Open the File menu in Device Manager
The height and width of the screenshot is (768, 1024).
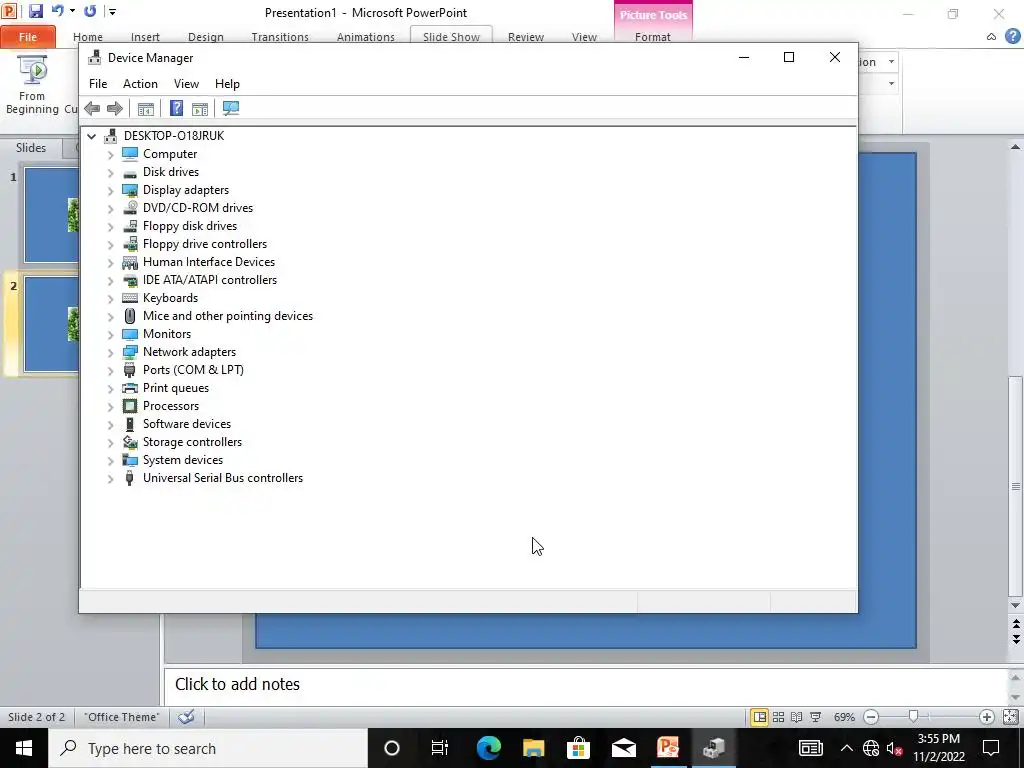pyautogui.click(x=98, y=84)
